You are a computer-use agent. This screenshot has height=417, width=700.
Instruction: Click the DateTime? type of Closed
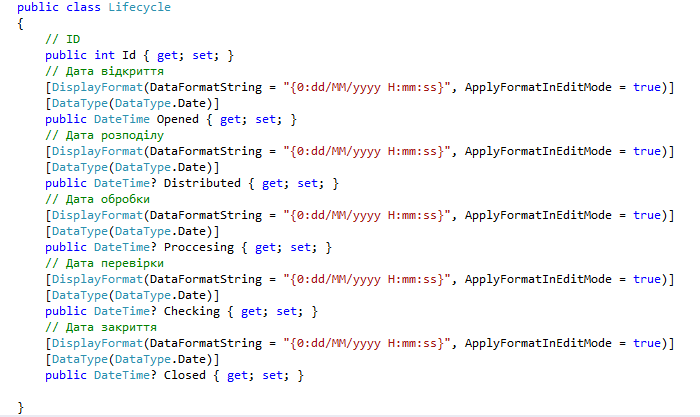(x=125, y=375)
